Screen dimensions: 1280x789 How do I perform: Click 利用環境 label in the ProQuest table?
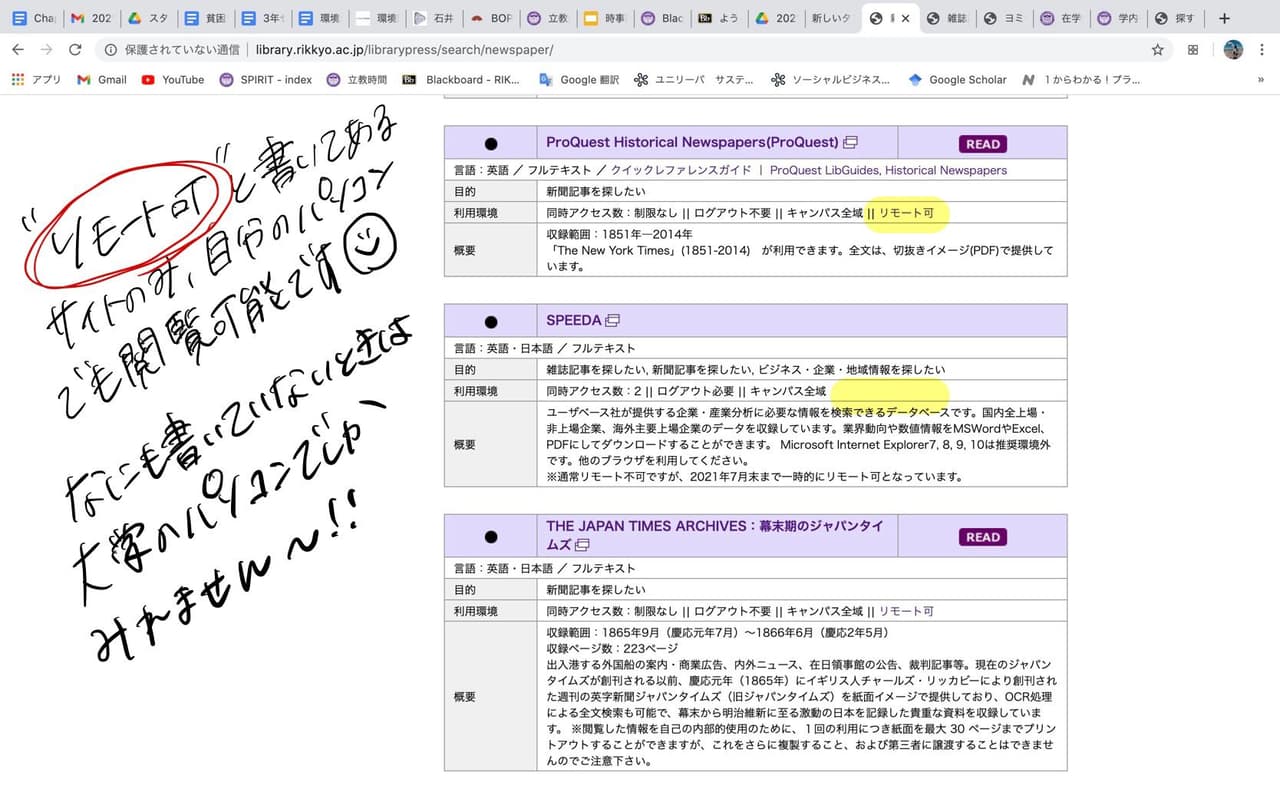[475, 213]
